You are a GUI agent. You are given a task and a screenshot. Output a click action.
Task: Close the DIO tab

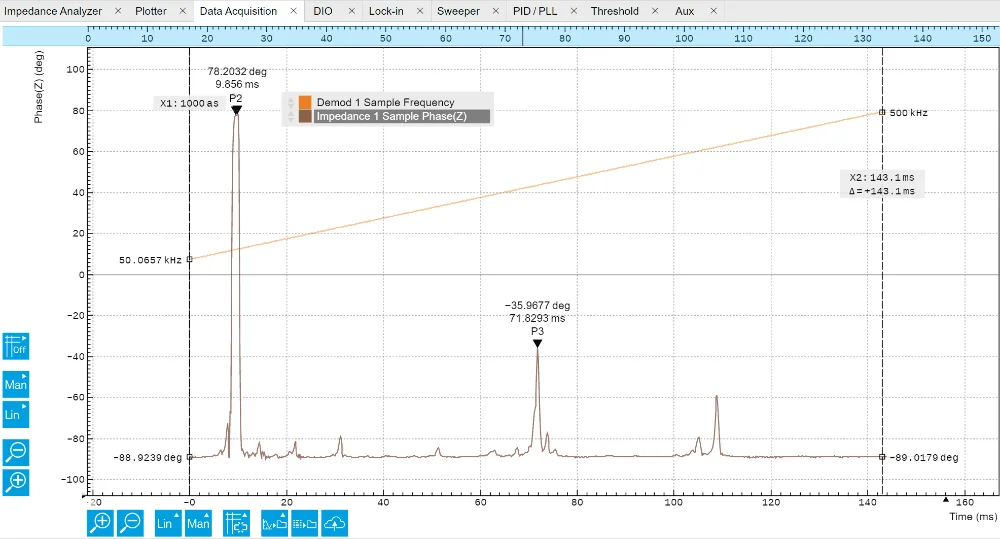point(351,11)
